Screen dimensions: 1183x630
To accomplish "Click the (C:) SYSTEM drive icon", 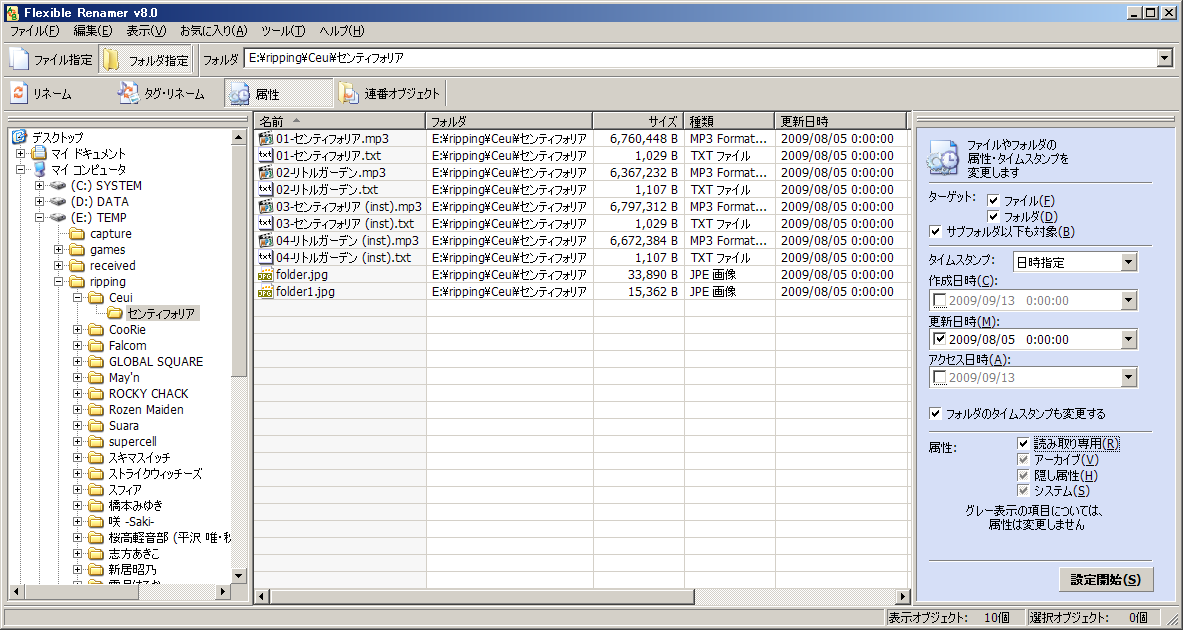I will pos(58,186).
